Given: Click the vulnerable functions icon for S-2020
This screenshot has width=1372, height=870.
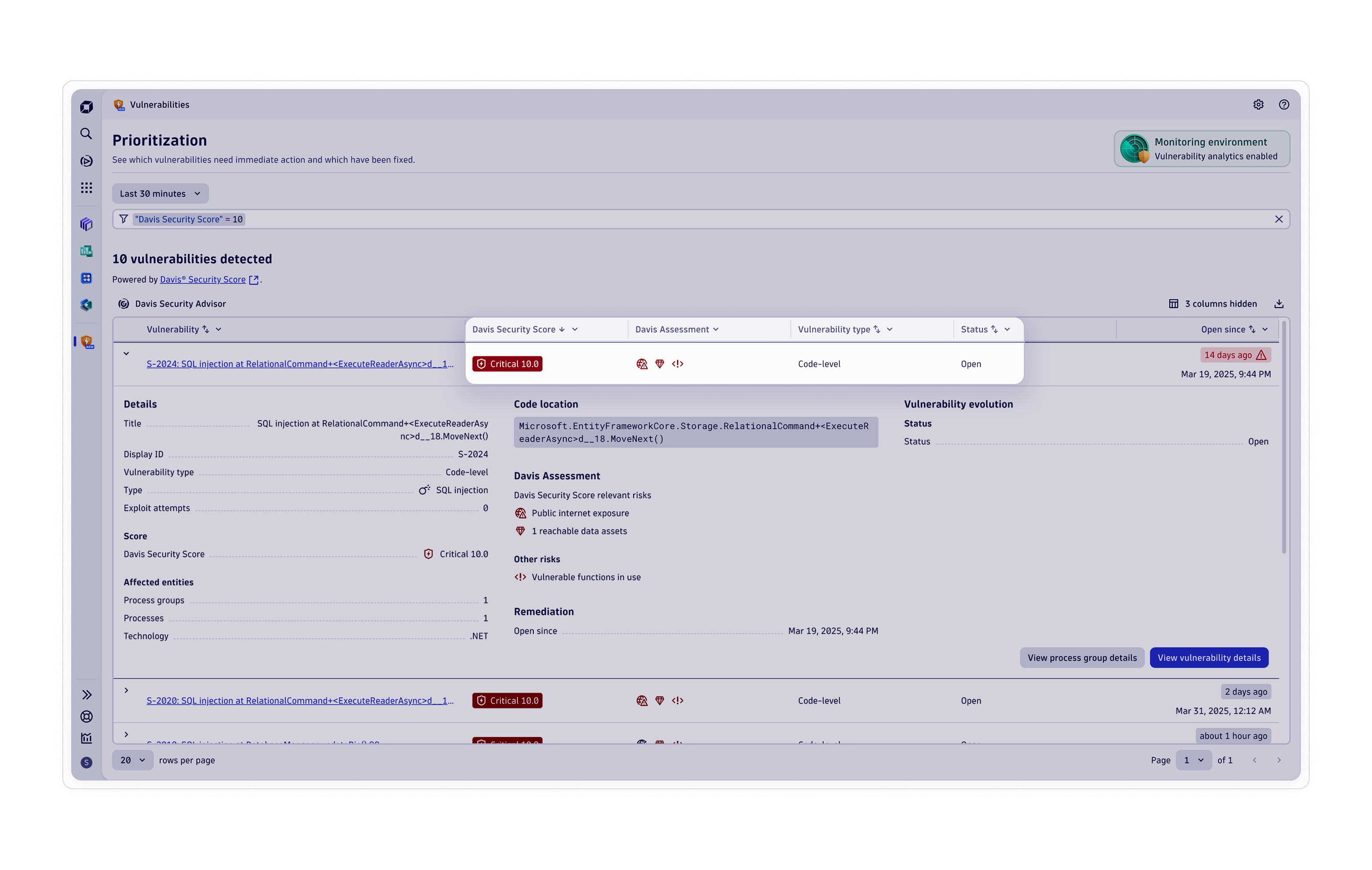Looking at the screenshot, I should [x=677, y=701].
